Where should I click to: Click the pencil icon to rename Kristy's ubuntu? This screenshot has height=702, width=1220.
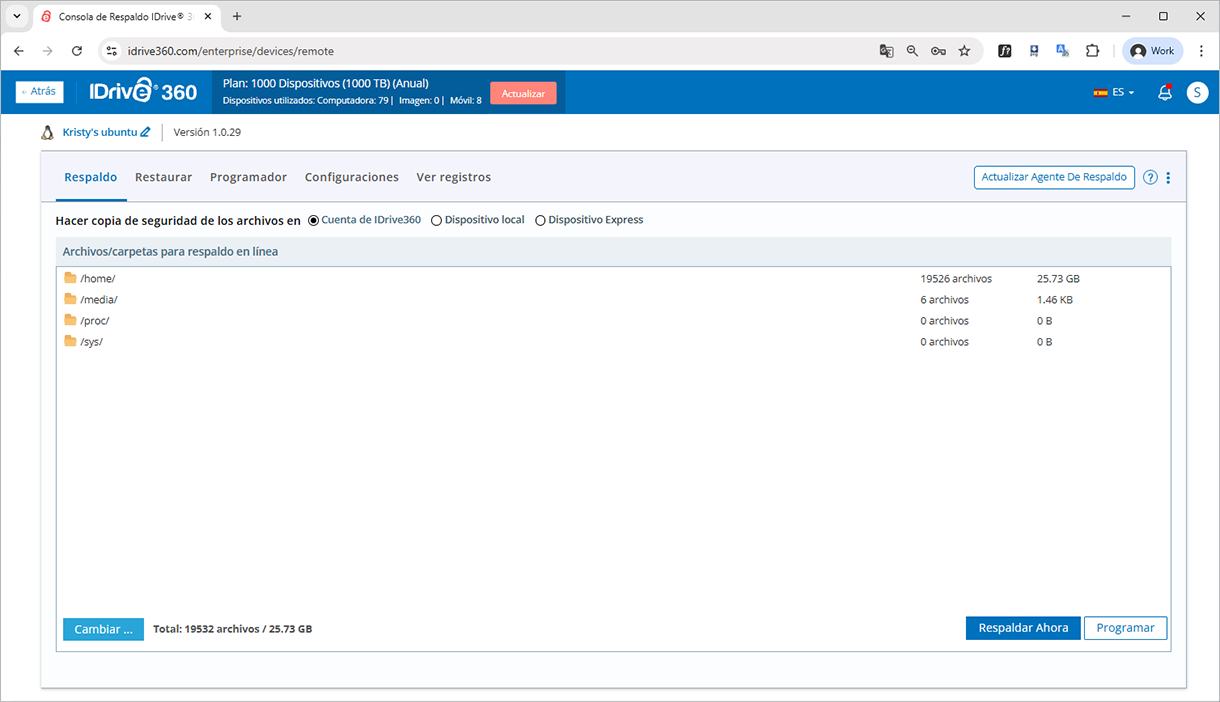pos(145,132)
